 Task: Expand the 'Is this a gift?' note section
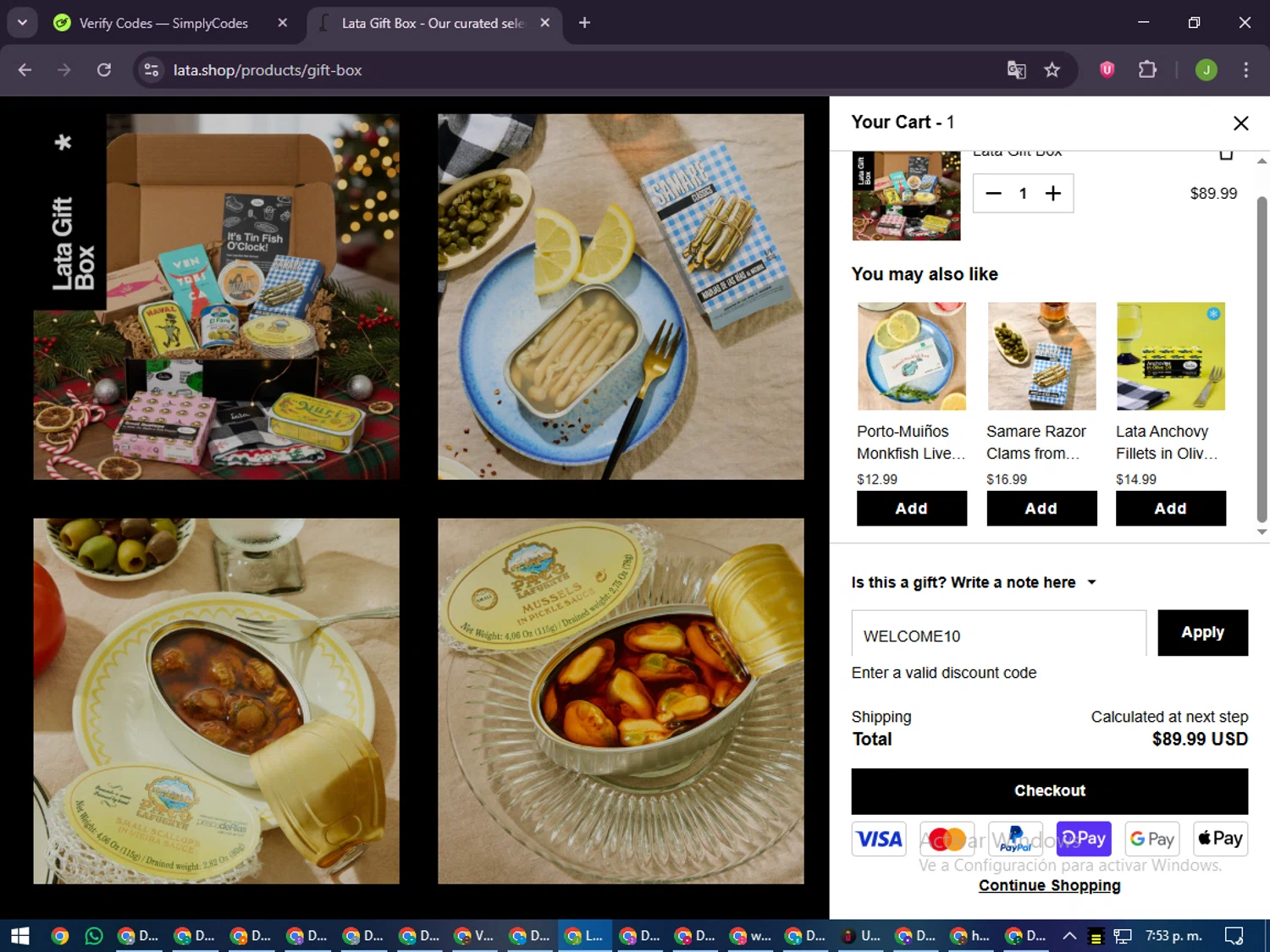click(974, 582)
